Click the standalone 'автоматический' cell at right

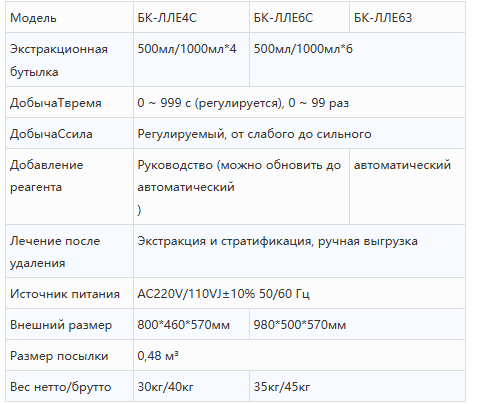[x=407, y=187]
